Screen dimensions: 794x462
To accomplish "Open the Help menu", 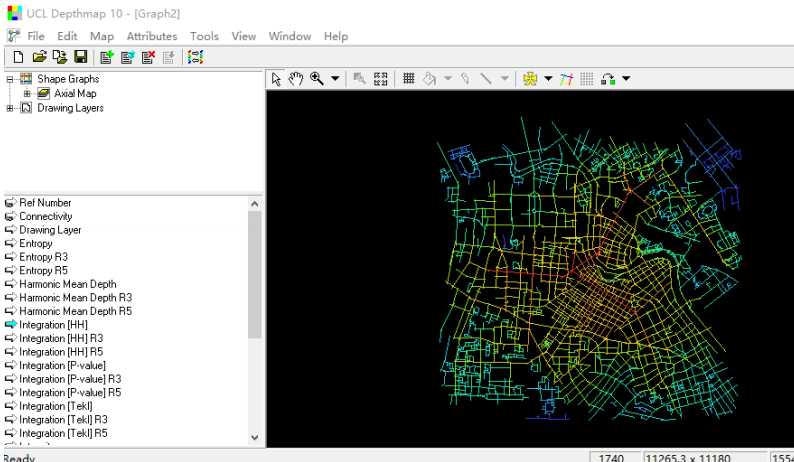I will (336, 36).
